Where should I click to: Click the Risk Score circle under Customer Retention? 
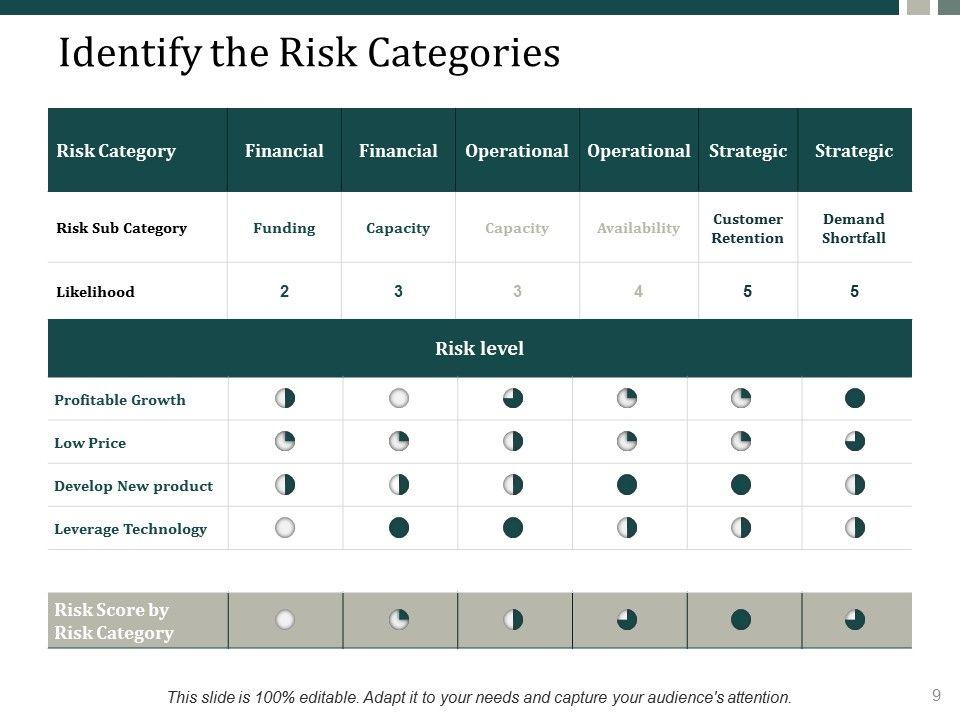741,620
